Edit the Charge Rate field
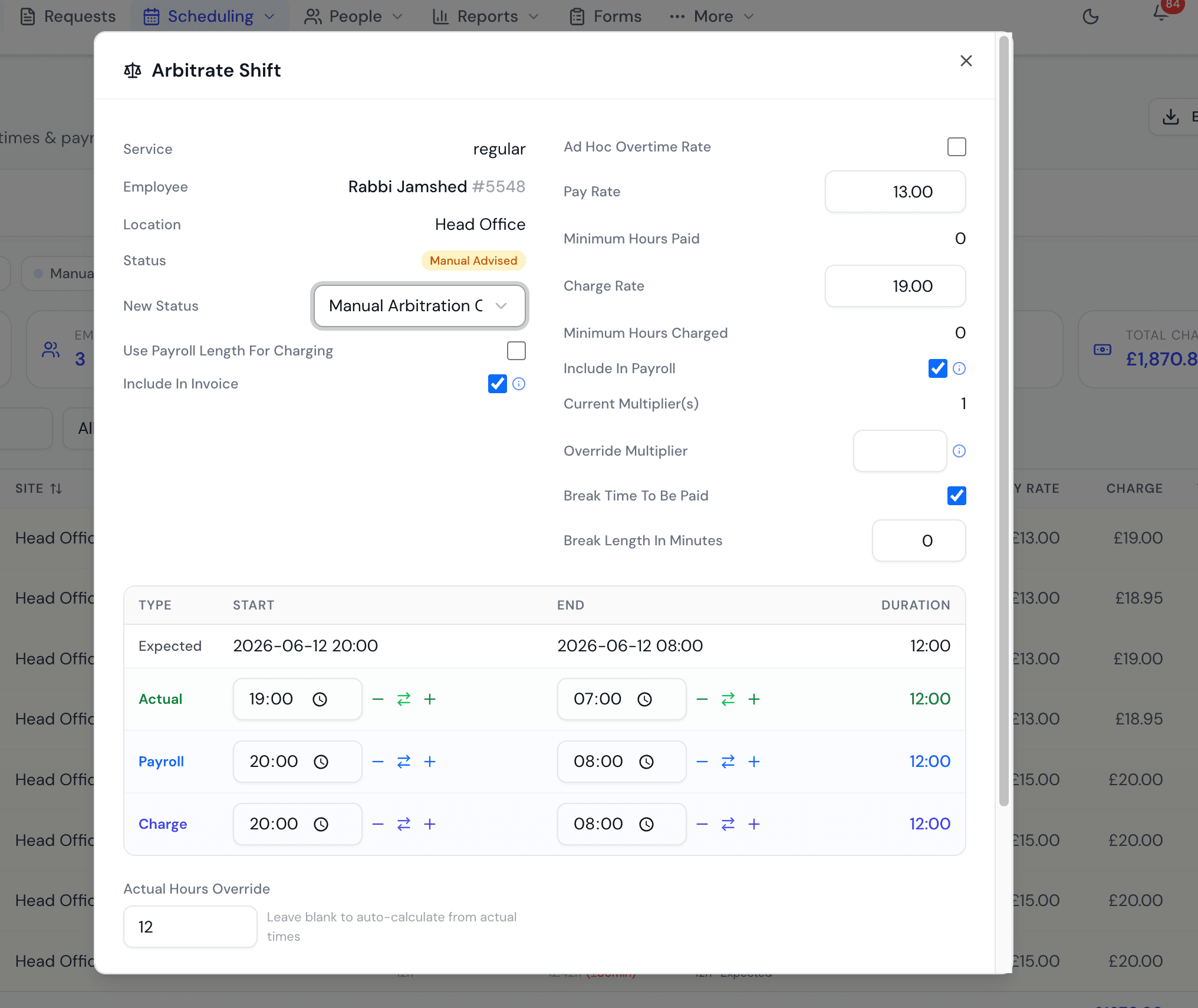 [x=895, y=286]
